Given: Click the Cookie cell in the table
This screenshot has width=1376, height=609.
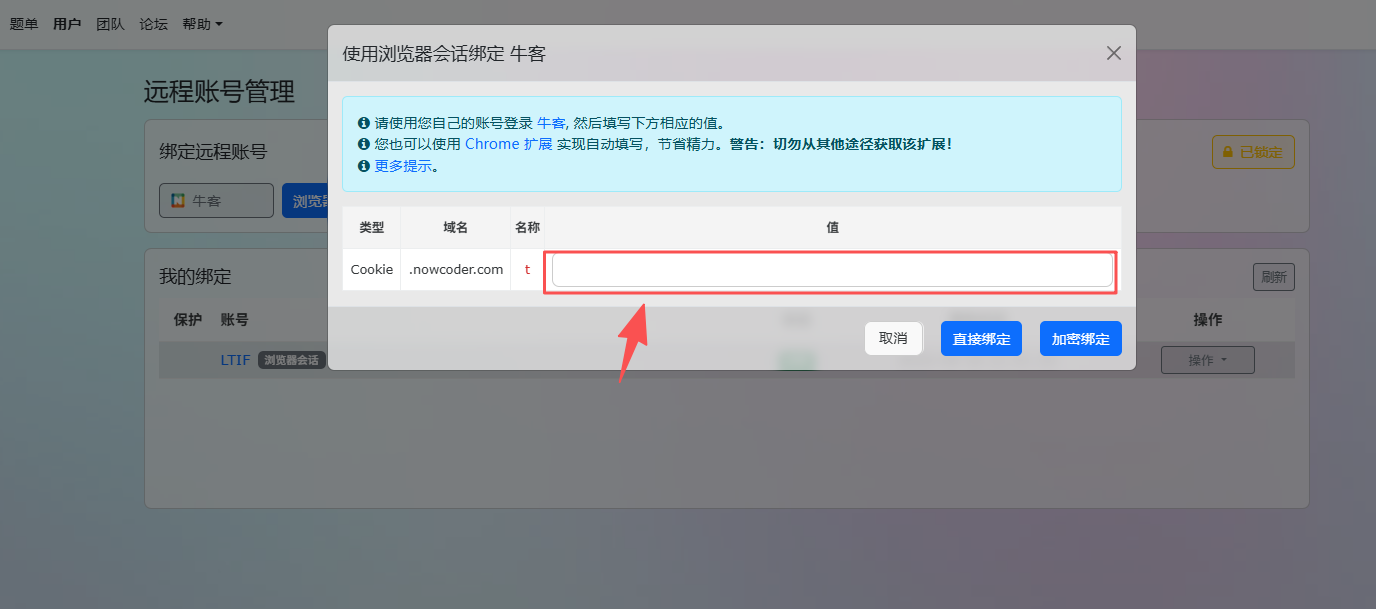Looking at the screenshot, I should [x=372, y=270].
